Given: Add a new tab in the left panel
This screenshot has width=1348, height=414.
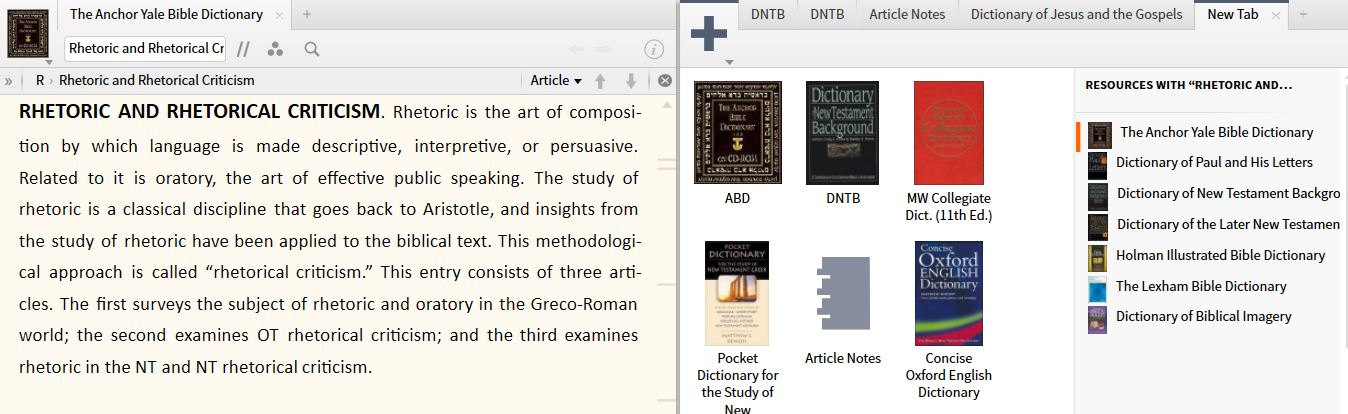Looking at the screenshot, I should tap(307, 14).
